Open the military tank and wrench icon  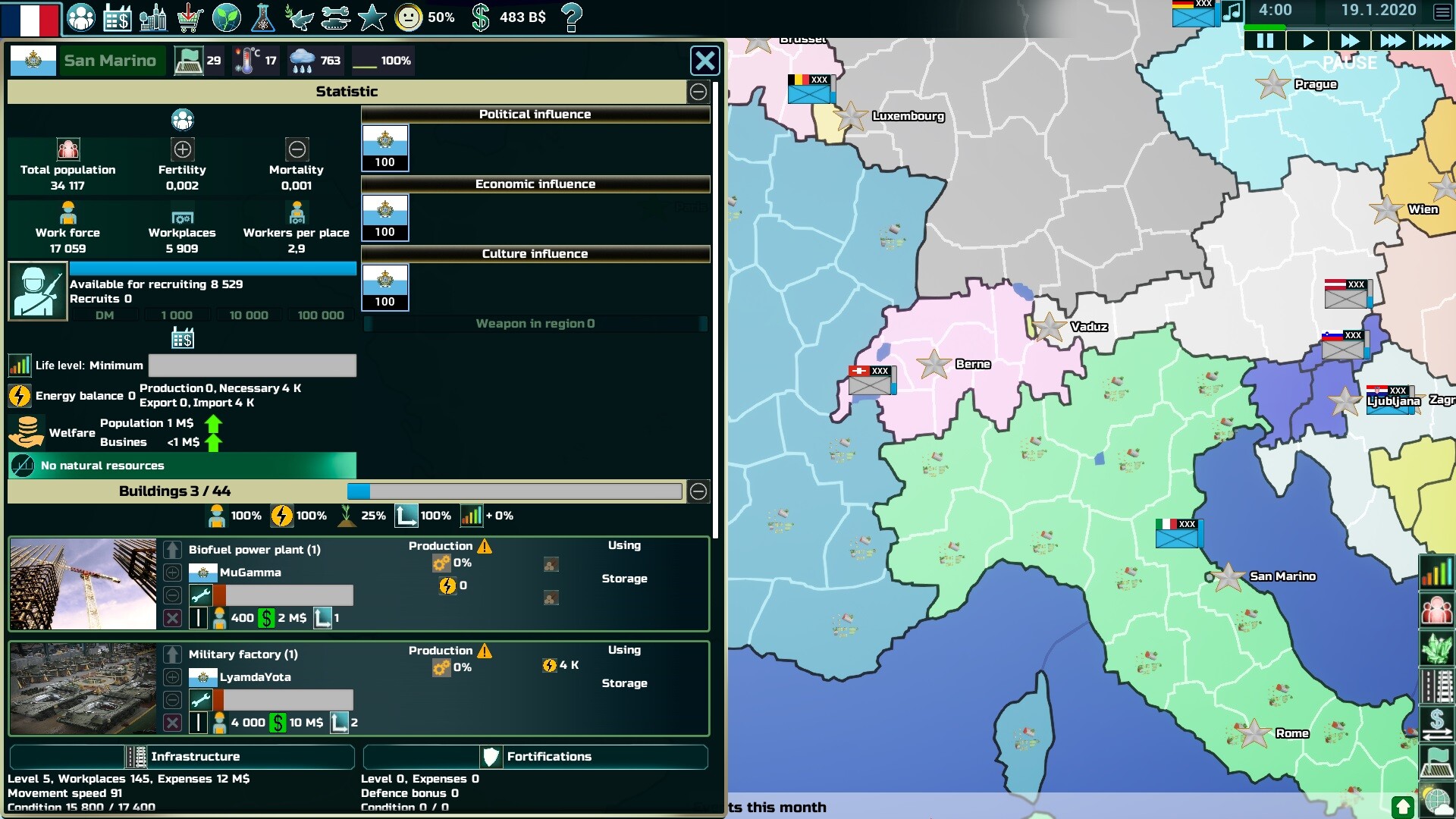tap(335, 17)
